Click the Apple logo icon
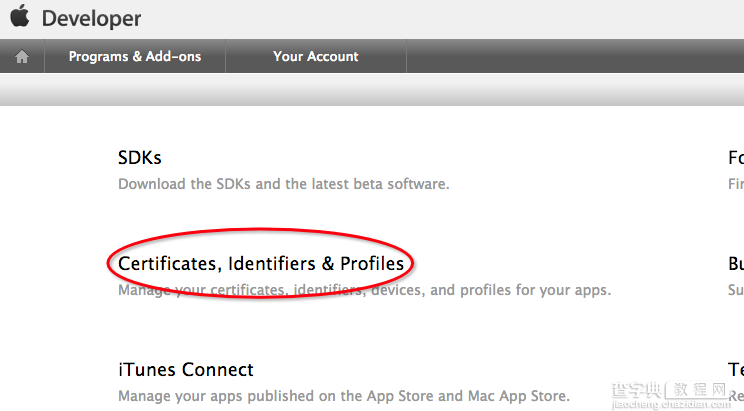 (x=20, y=16)
